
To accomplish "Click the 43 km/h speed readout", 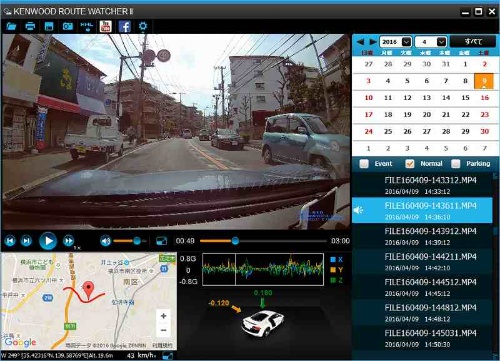I will (x=141, y=355).
